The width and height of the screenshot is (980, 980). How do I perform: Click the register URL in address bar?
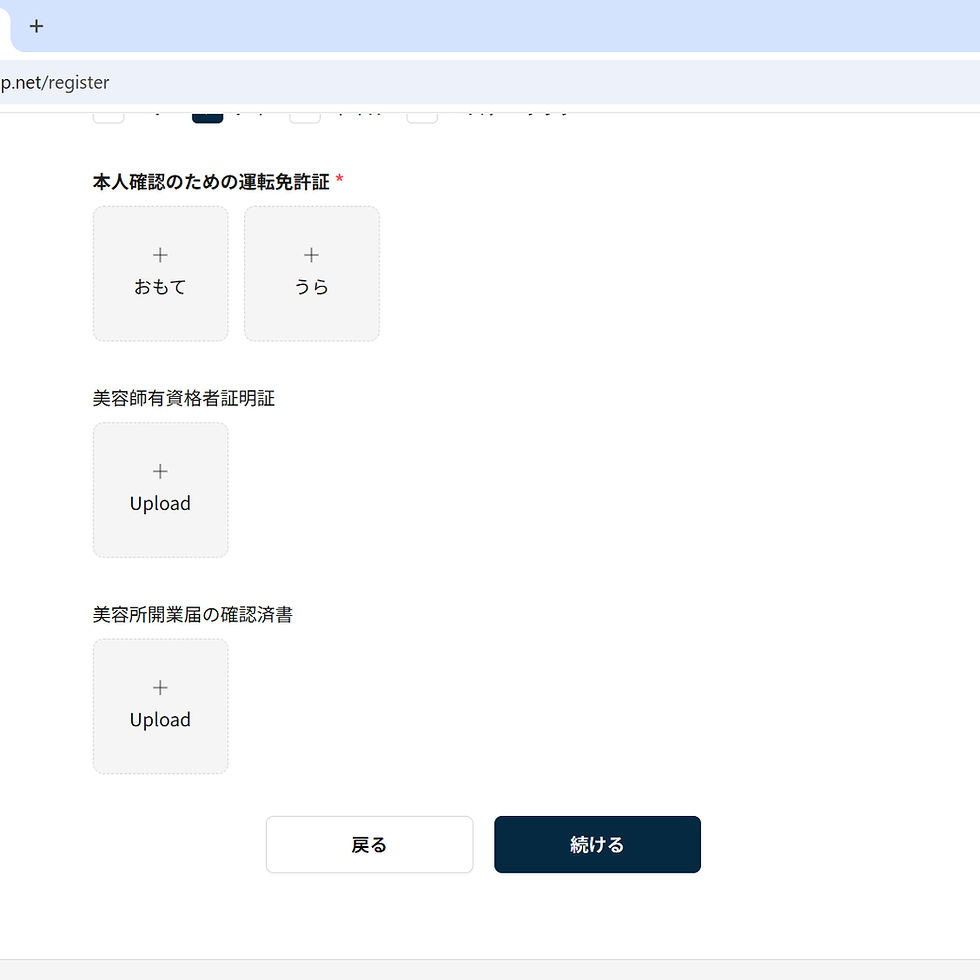coord(54,82)
